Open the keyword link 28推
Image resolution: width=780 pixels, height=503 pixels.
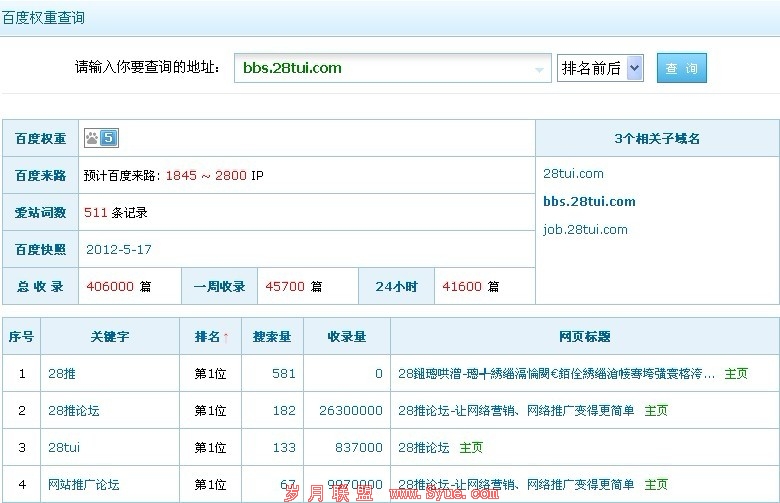pos(62,374)
